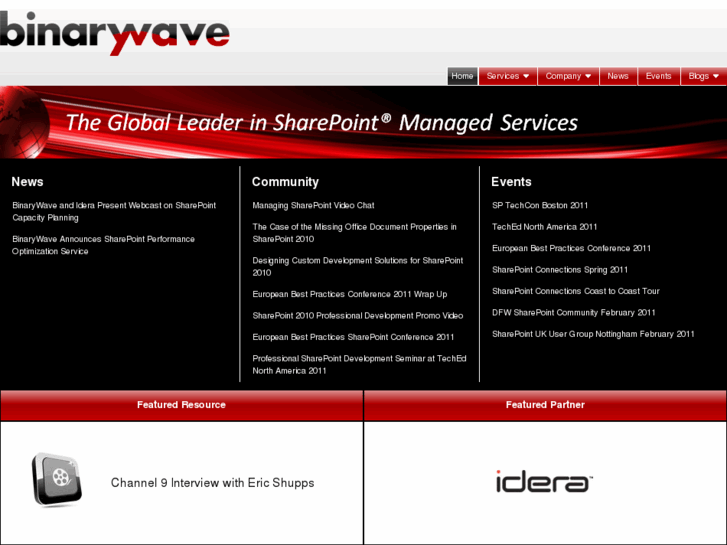The image size is (727, 545).
Task: Expand the Blogs dropdown arrow
Action: point(715,76)
